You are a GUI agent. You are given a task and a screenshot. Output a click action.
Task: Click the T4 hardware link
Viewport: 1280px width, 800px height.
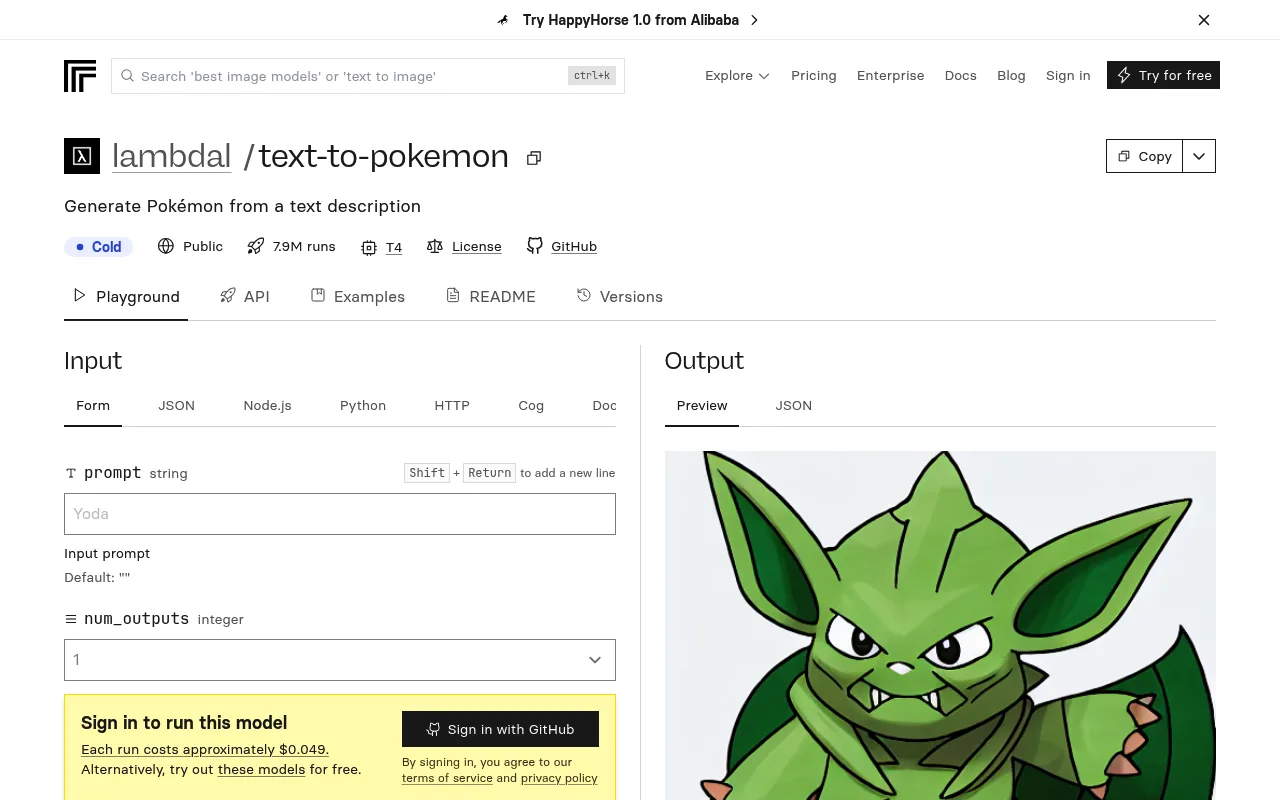(394, 247)
